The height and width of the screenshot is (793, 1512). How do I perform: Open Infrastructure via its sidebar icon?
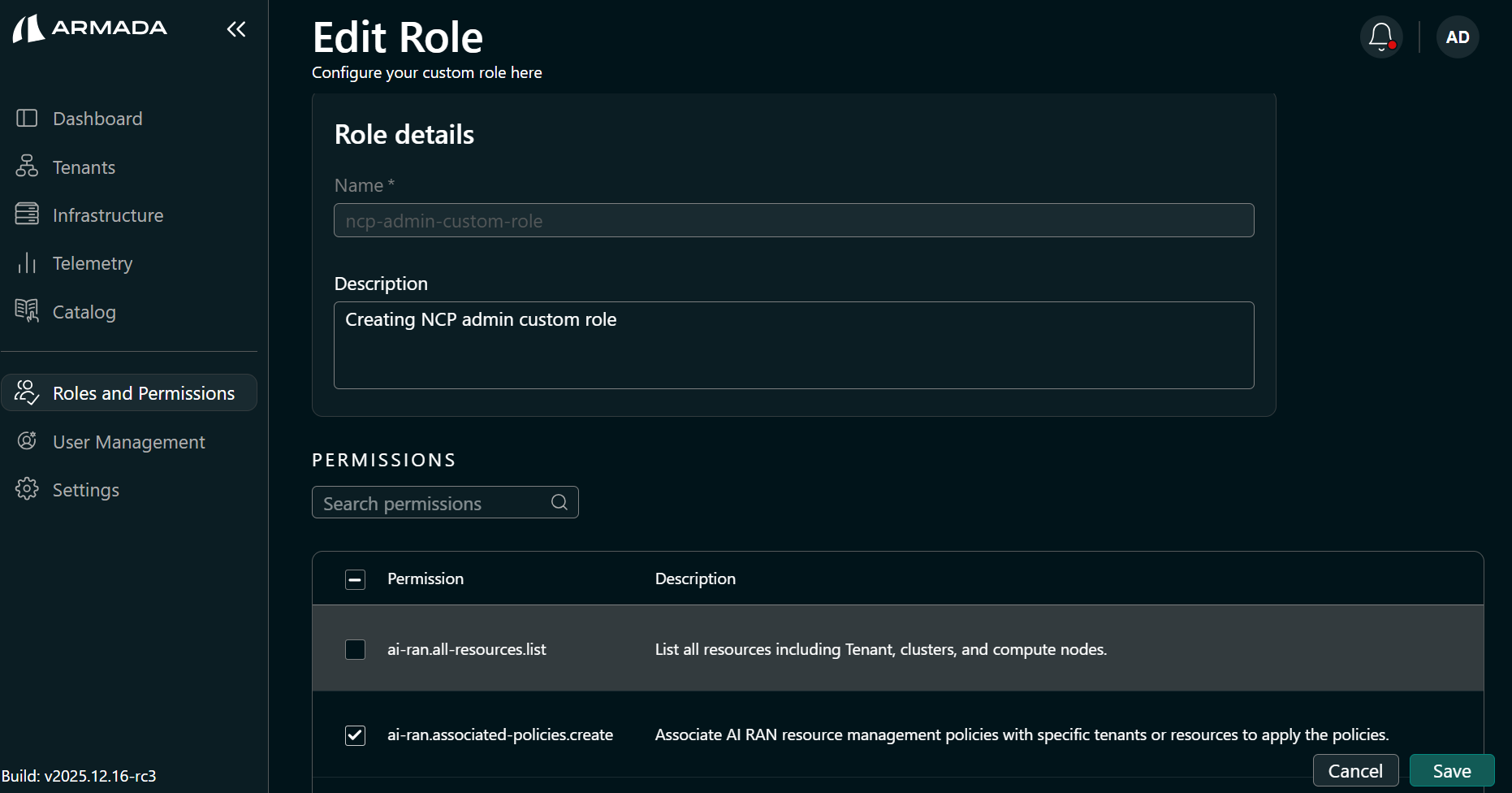coord(27,214)
